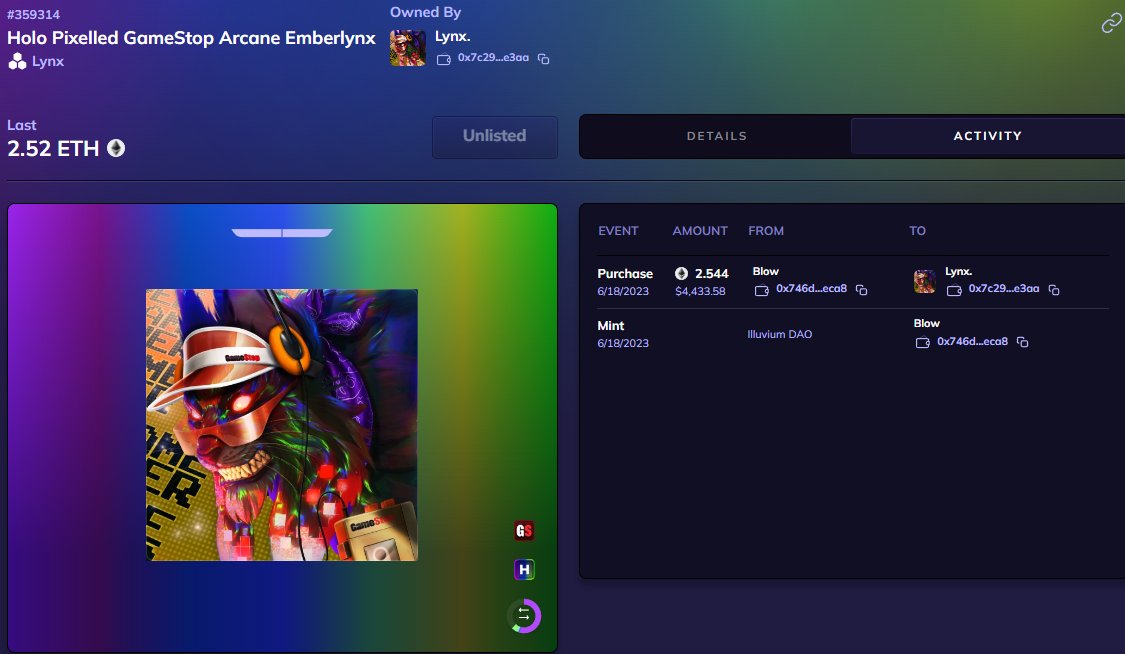
Task: Click wallet icon beside 0x7c29...e3aa in Purchase row
Action: (954, 290)
